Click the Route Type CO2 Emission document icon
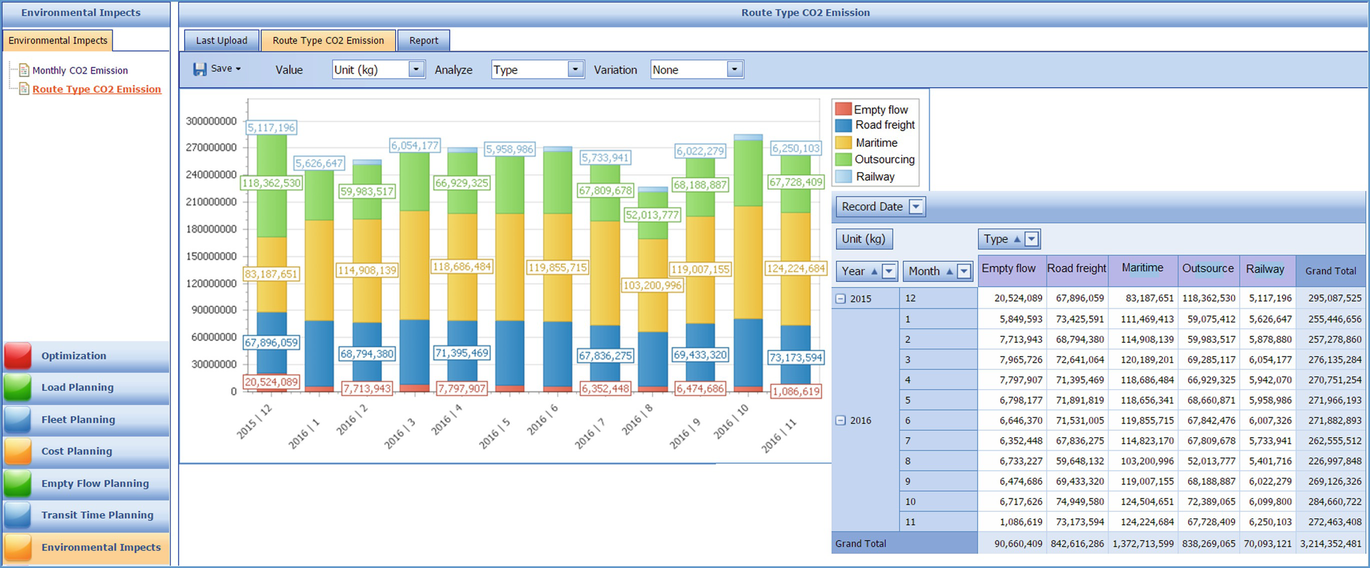 pos(24,89)
